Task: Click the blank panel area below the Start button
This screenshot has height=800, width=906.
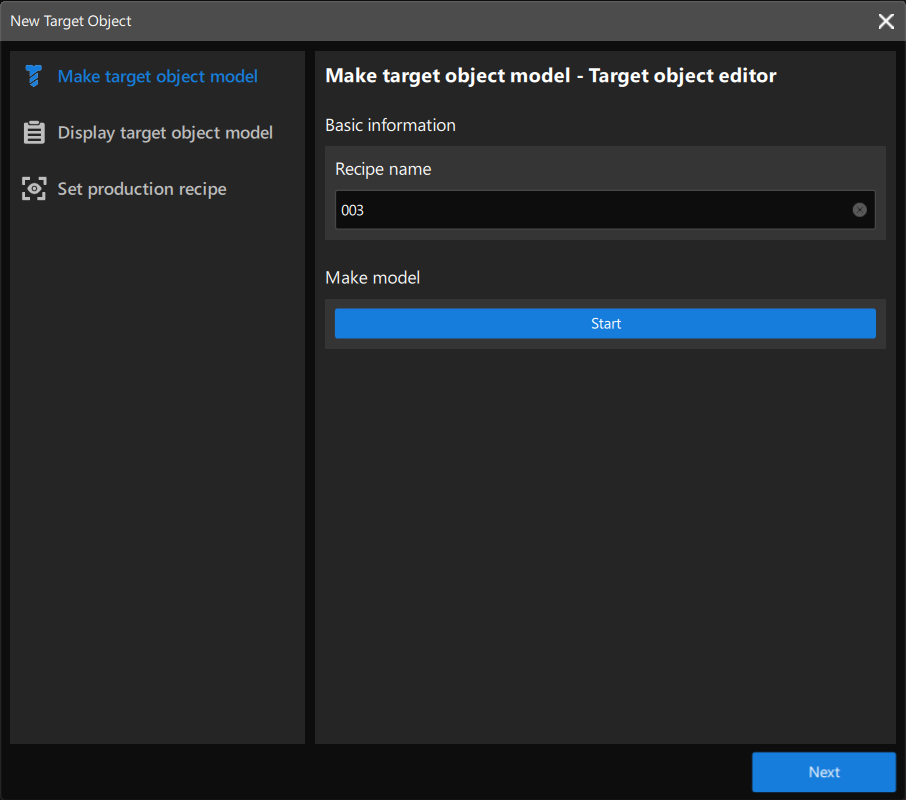Action: 605,540
